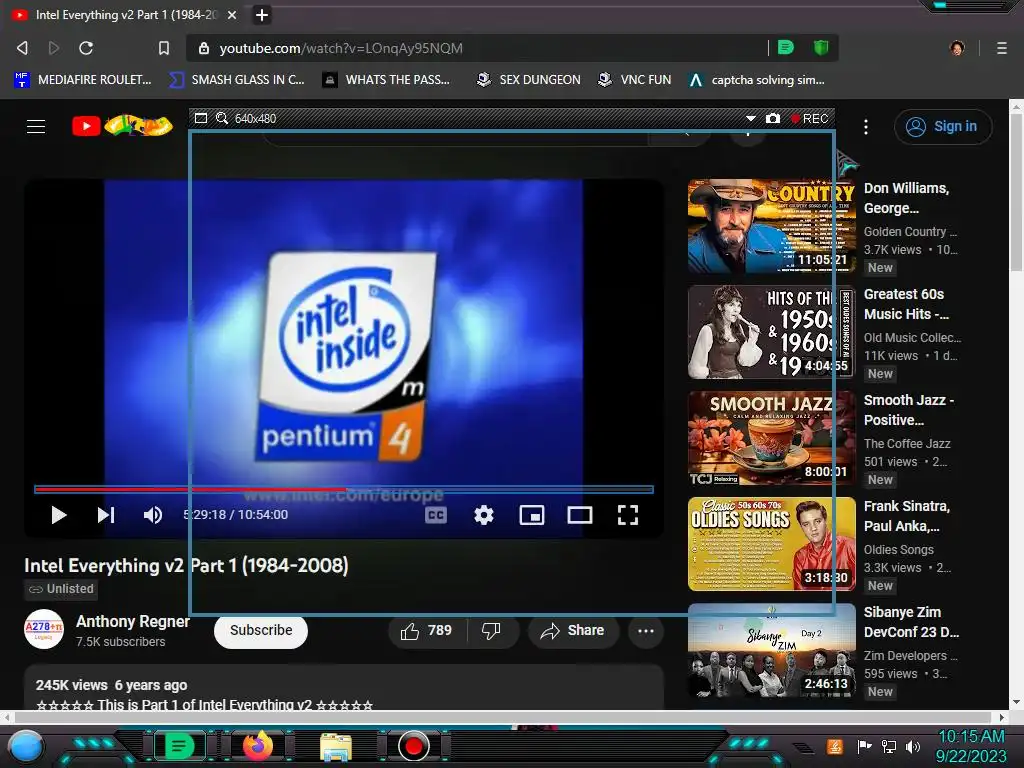Open the Don Williams country video thumbnail
The image size is (1024, 768).
point(771,226)
